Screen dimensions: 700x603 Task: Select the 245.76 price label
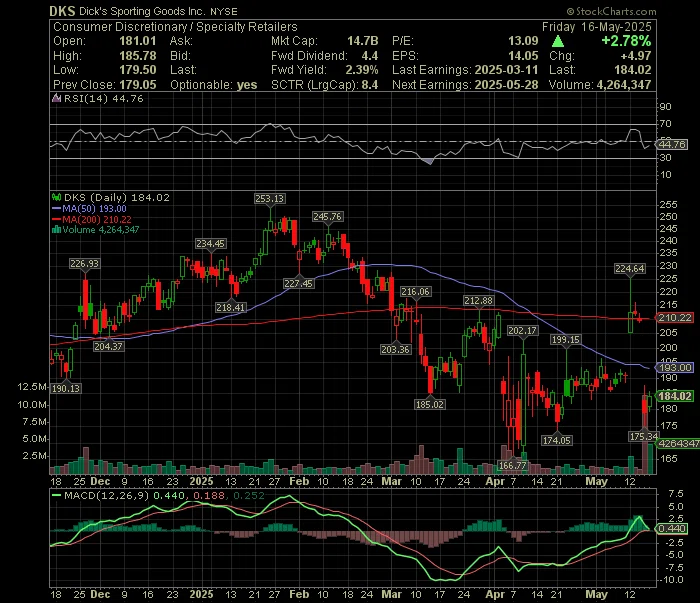point(327,216)
